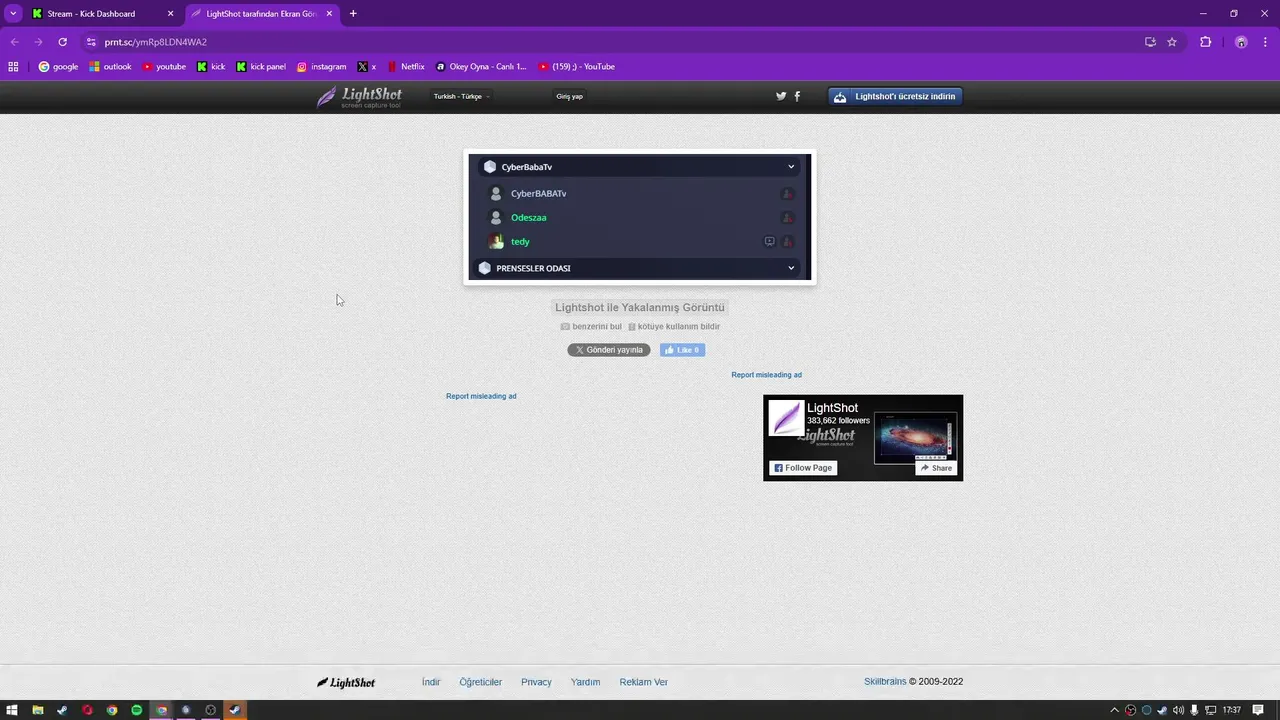Open Chrome three-dot menu
The width and height of the screenshot is (1280, 720).
1265,42
